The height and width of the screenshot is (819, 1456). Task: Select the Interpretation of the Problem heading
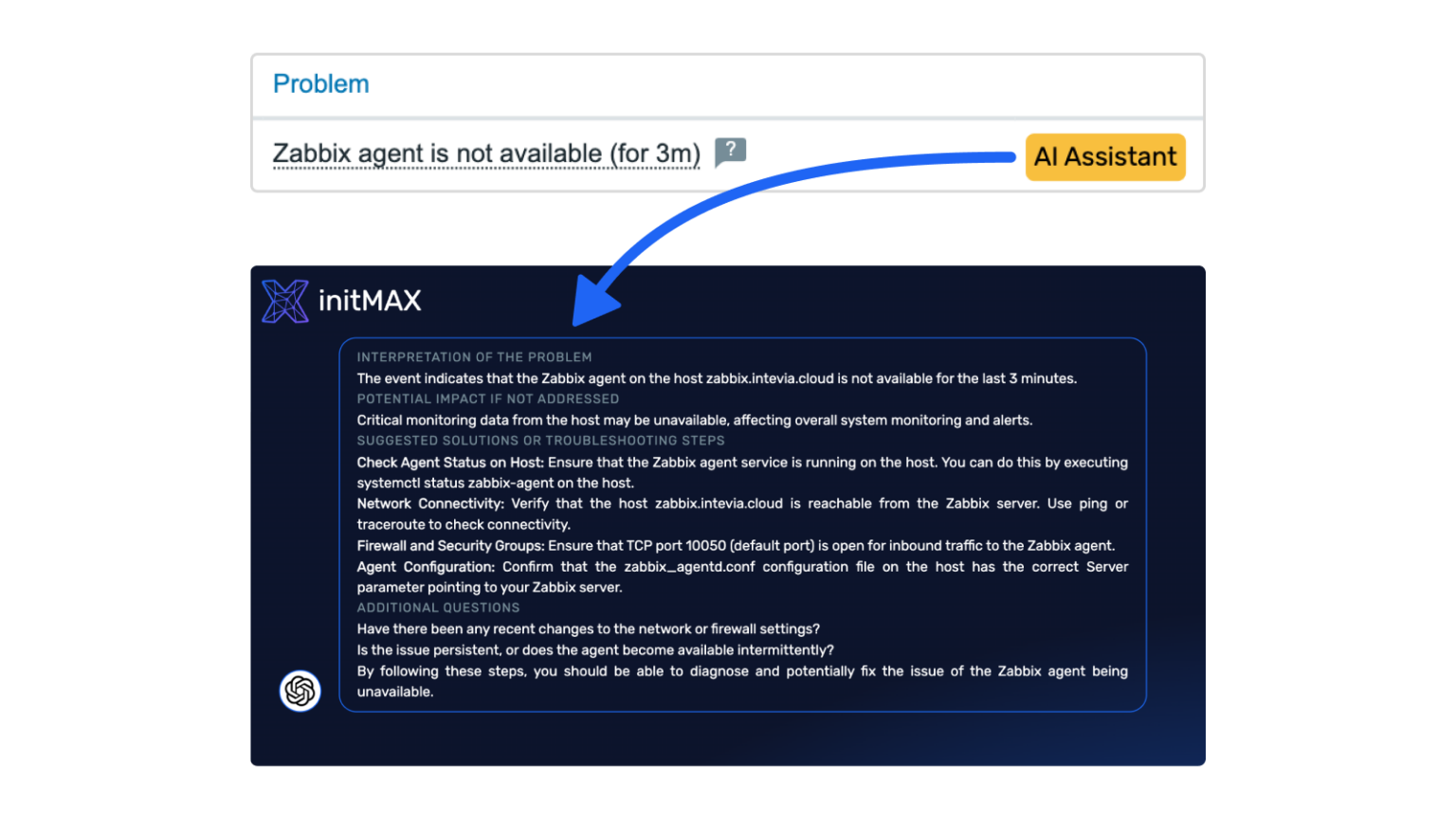[x=474, y=357]
